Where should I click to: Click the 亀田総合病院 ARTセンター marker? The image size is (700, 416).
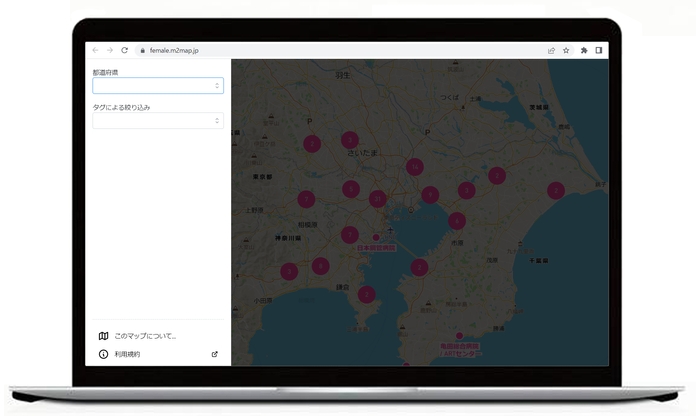coord(459,336)
